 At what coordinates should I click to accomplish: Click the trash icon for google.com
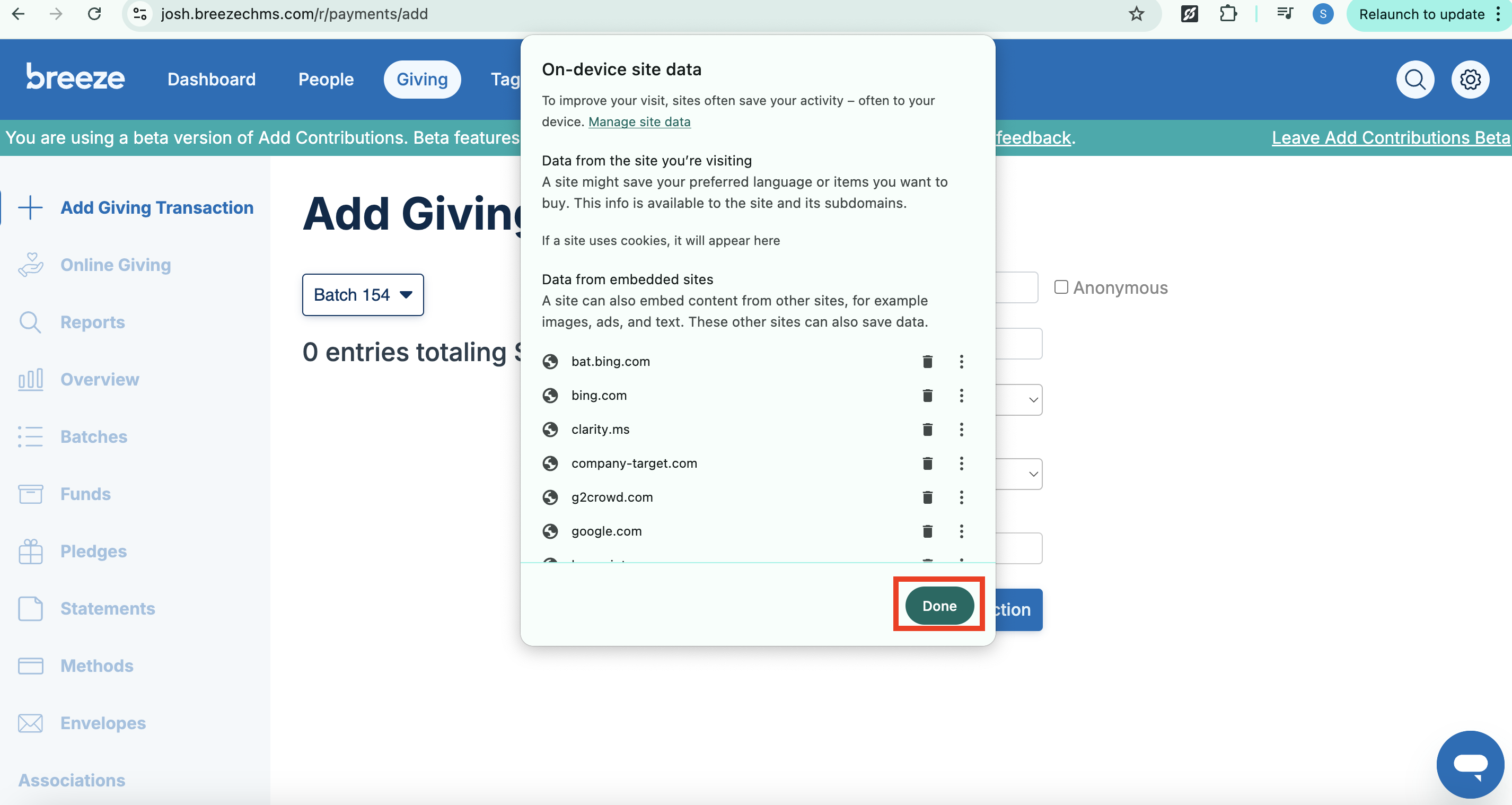[927, 531]
